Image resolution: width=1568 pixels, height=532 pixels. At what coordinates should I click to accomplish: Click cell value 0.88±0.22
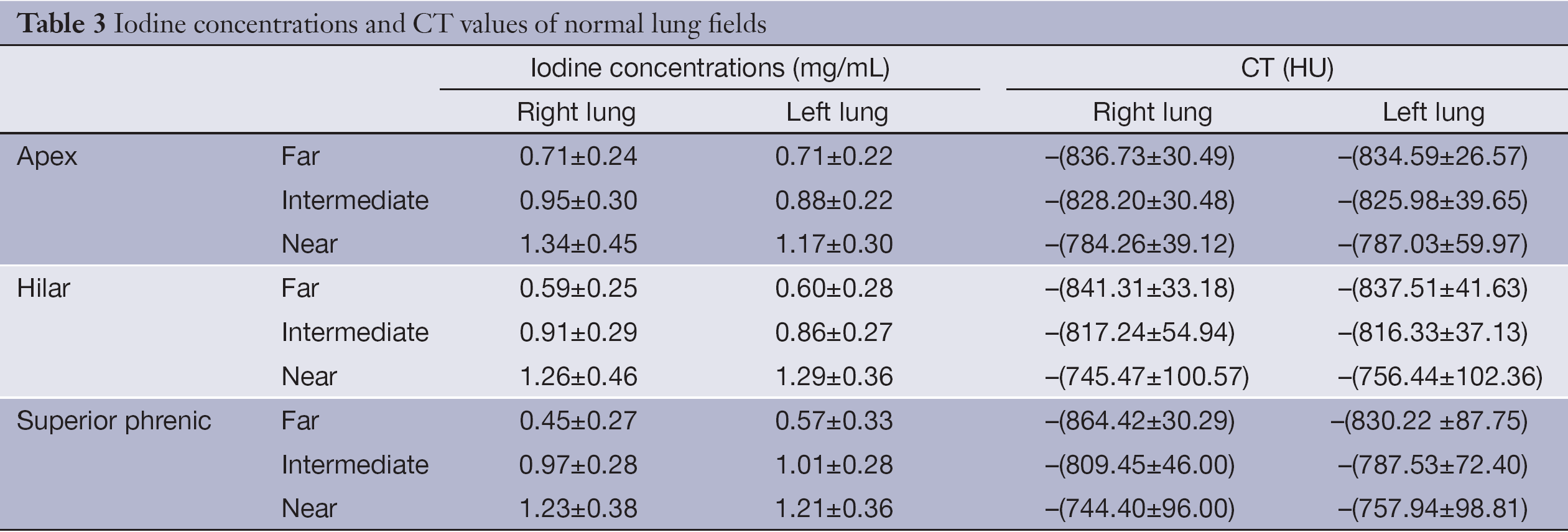[x=834, y=200]
